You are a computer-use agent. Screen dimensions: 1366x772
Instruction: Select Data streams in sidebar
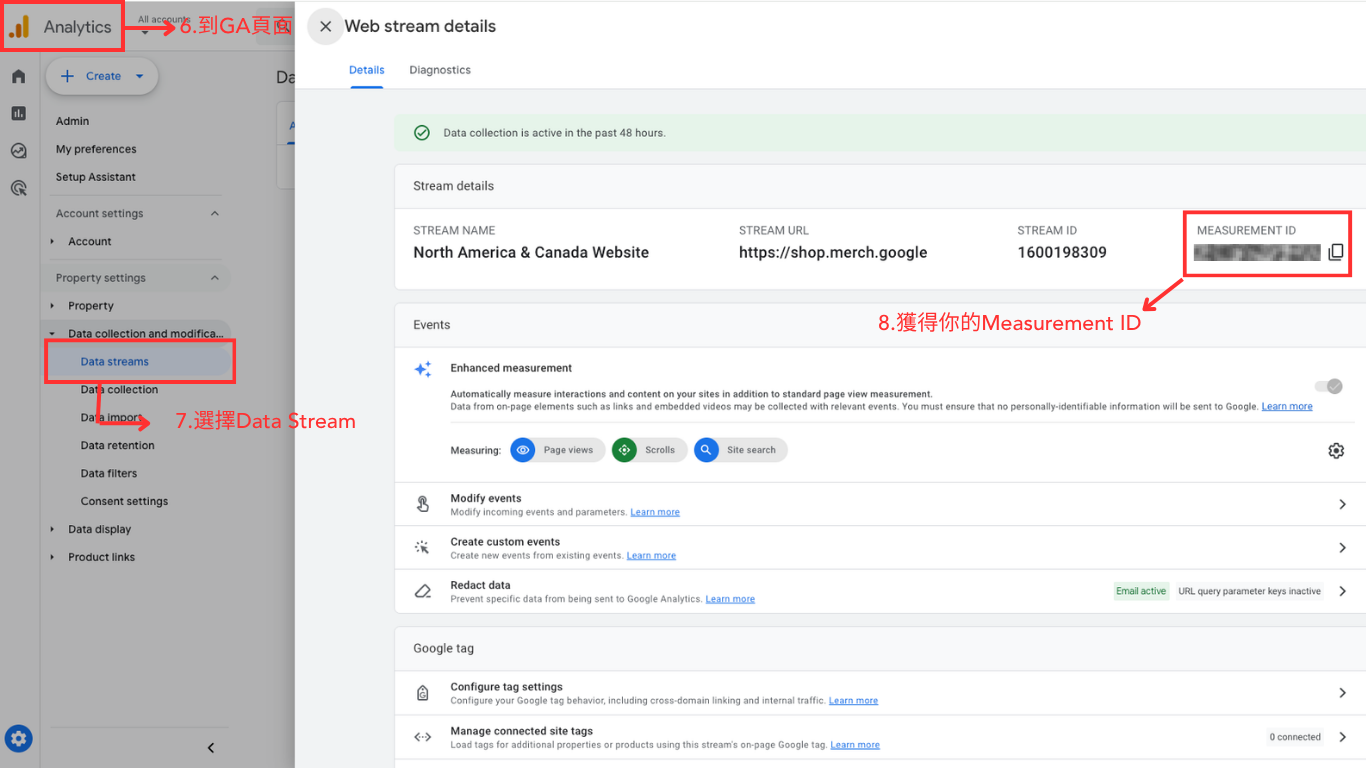[115, 362]
